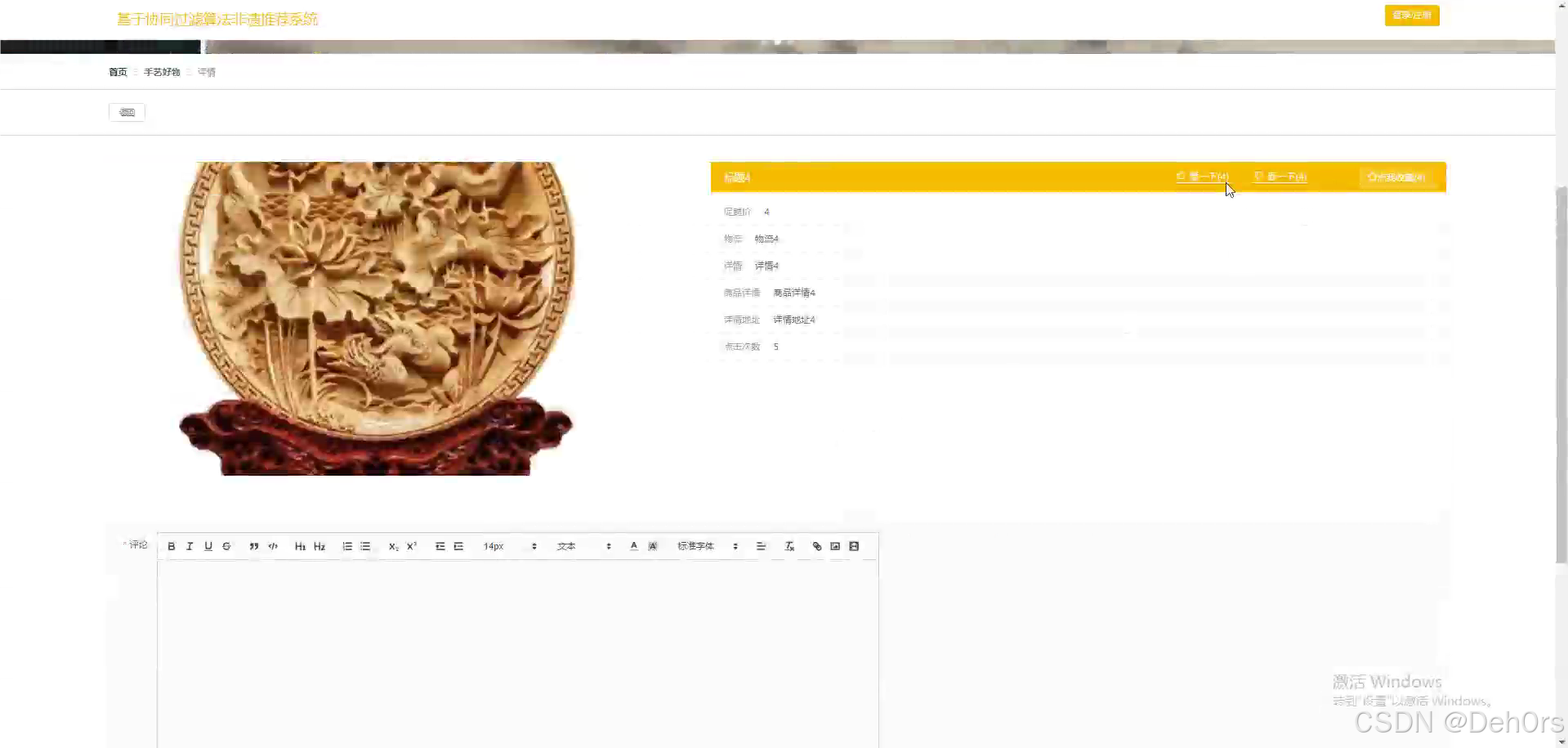The image size is (1568, 748).
Task: Insert a video into the comment
Action: coord(854,546)
